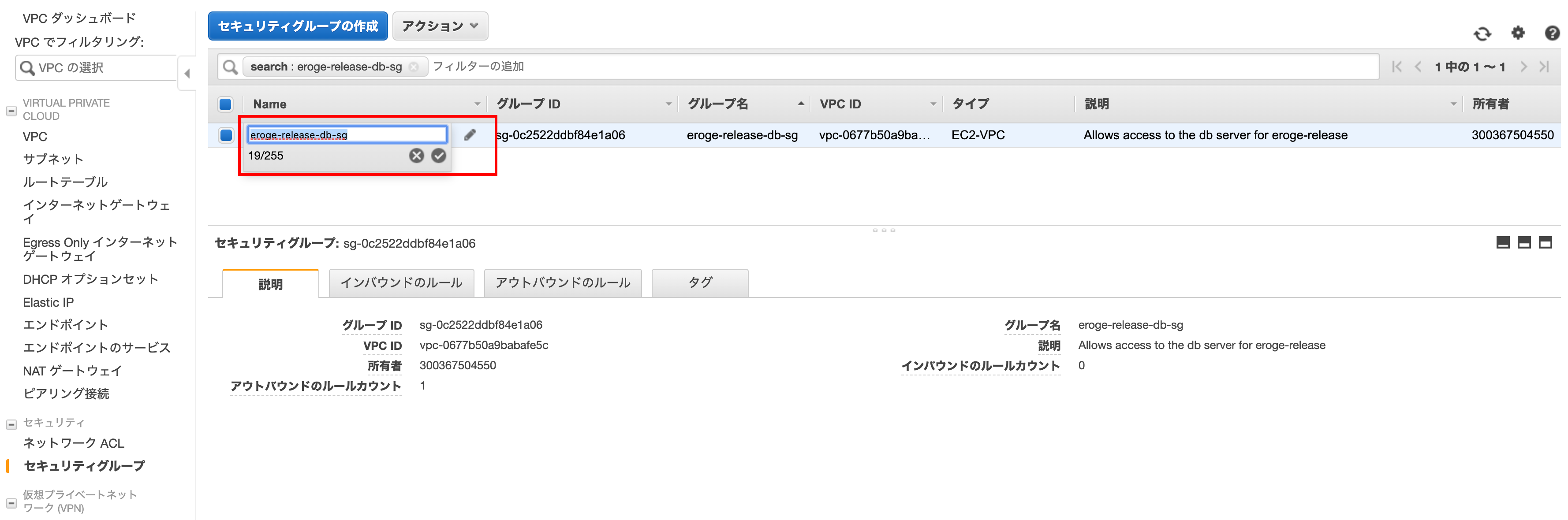This screenshot has width=1568, height=520.
Task: Maximize the details pane to full height
Action: tap(1545, 243)
